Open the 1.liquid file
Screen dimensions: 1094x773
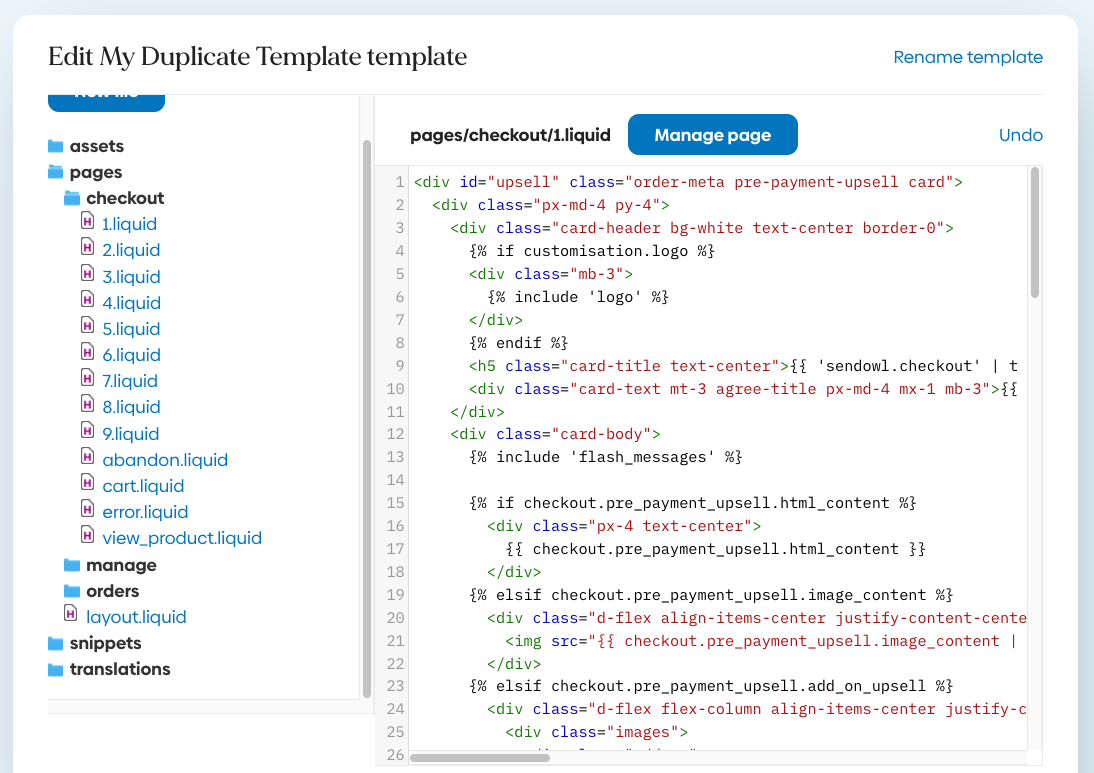tap(130, 224)
